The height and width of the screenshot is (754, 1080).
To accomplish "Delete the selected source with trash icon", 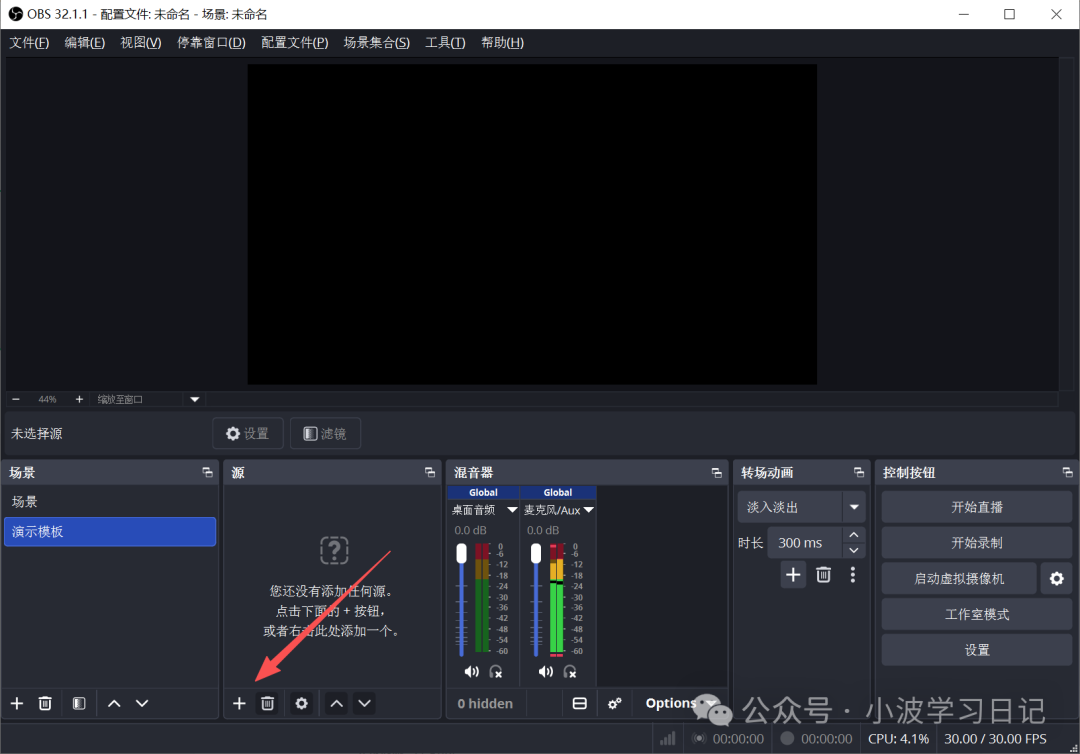I will coord(267,703).
